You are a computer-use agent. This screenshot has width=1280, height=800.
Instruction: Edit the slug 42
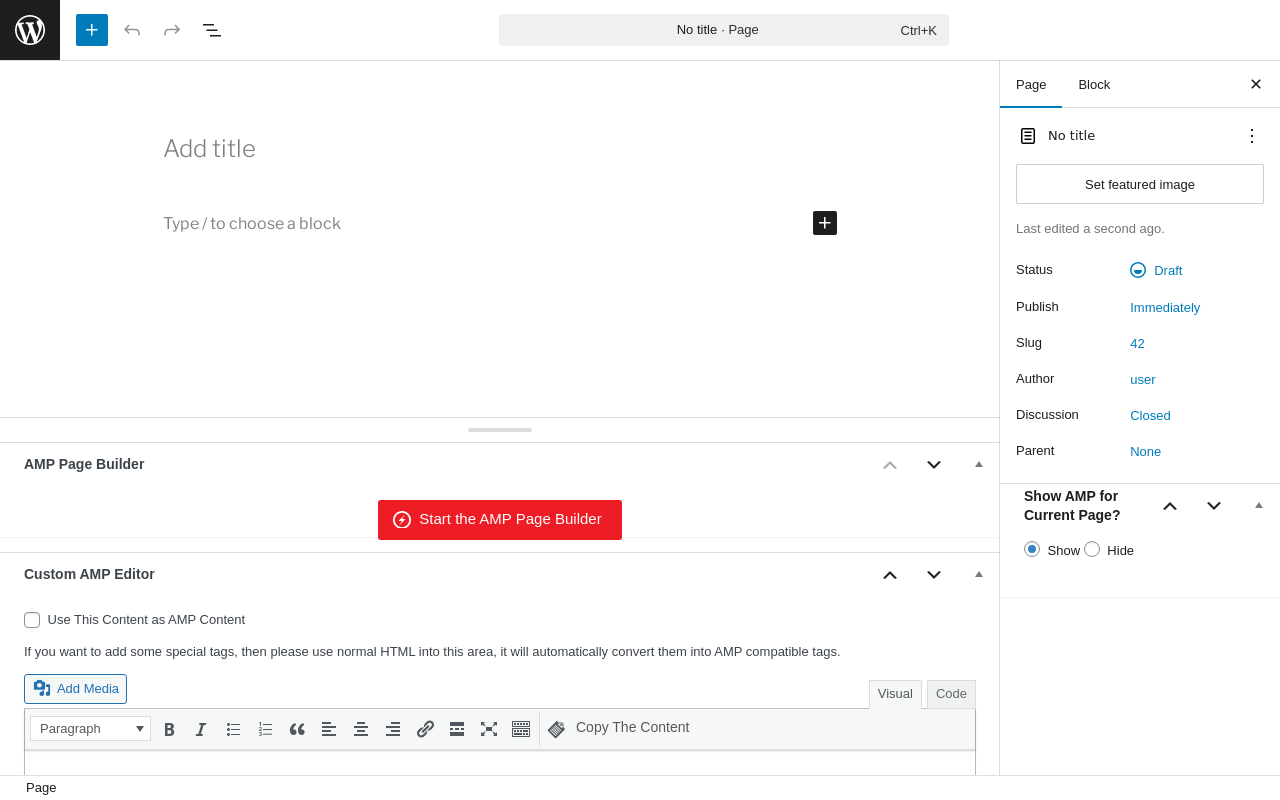[x=1137, y=343]
